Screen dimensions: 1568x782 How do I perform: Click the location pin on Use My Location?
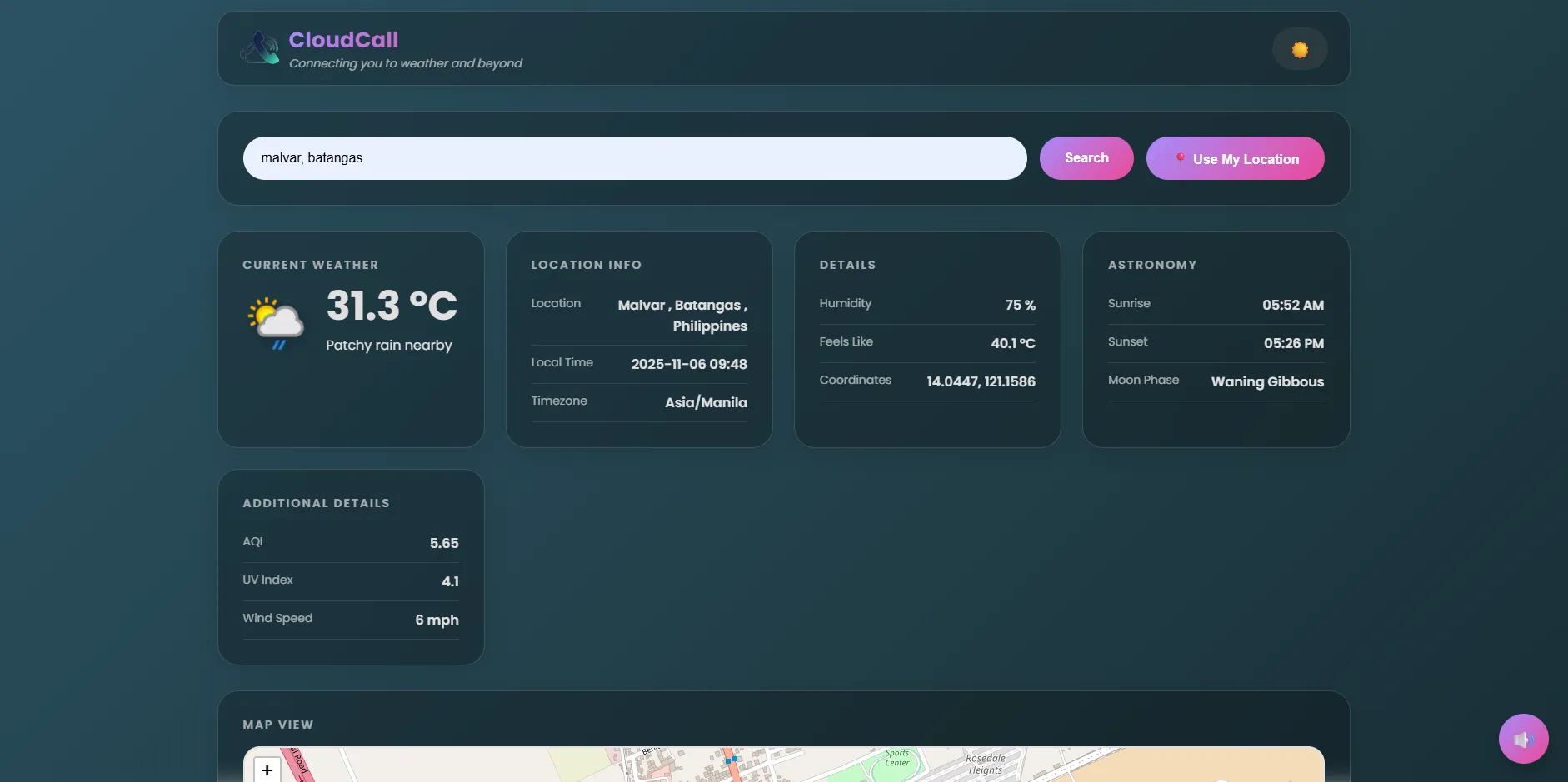tap(1180, 158)
